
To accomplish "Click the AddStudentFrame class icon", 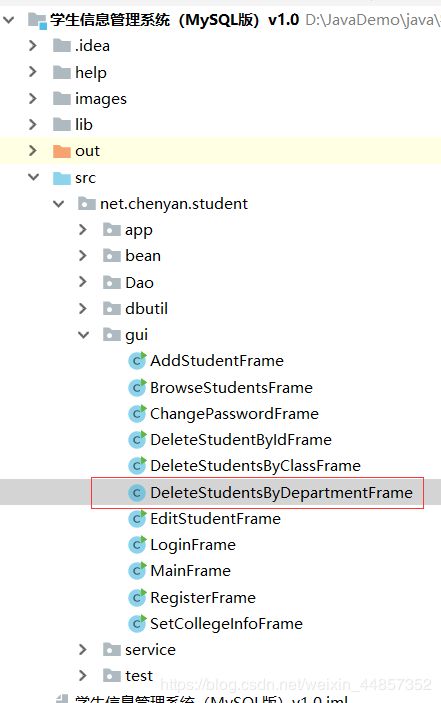I will [x=137, y=360].
